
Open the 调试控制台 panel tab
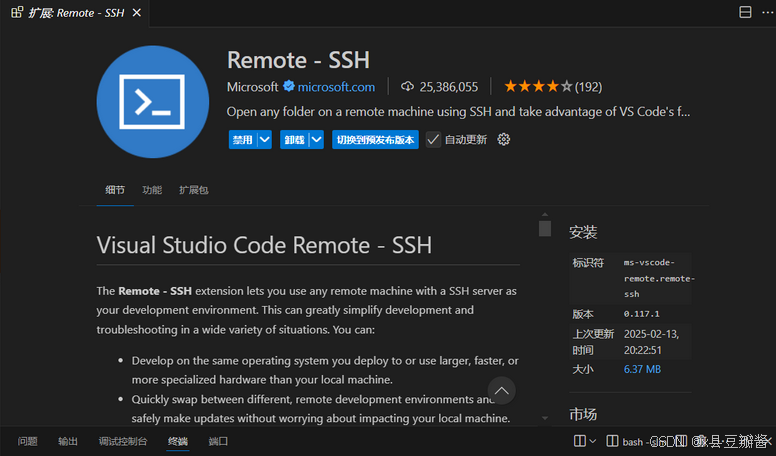point(123,441)
